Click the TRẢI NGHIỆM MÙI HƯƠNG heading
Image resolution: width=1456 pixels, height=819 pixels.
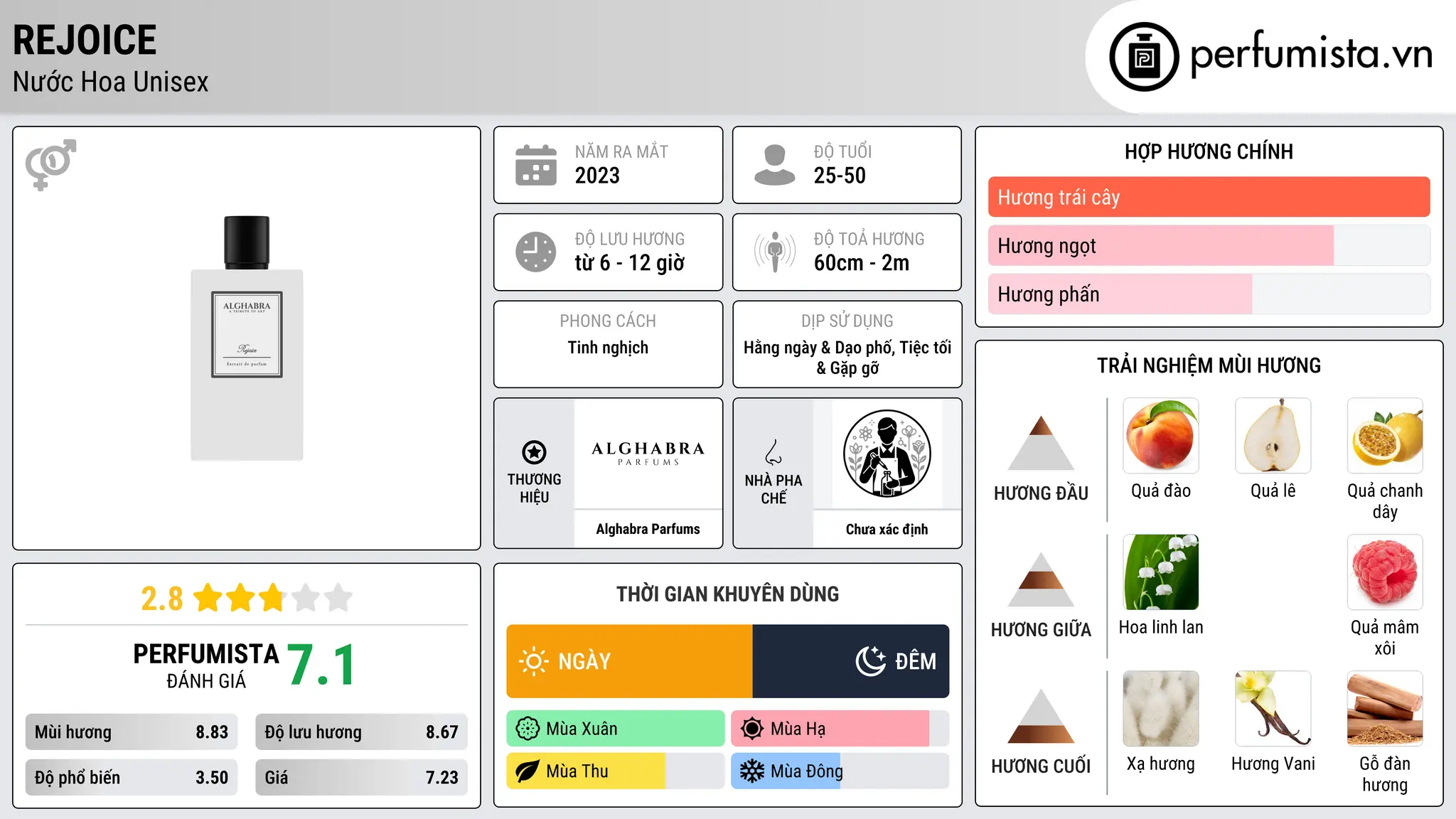[1209, 365]
